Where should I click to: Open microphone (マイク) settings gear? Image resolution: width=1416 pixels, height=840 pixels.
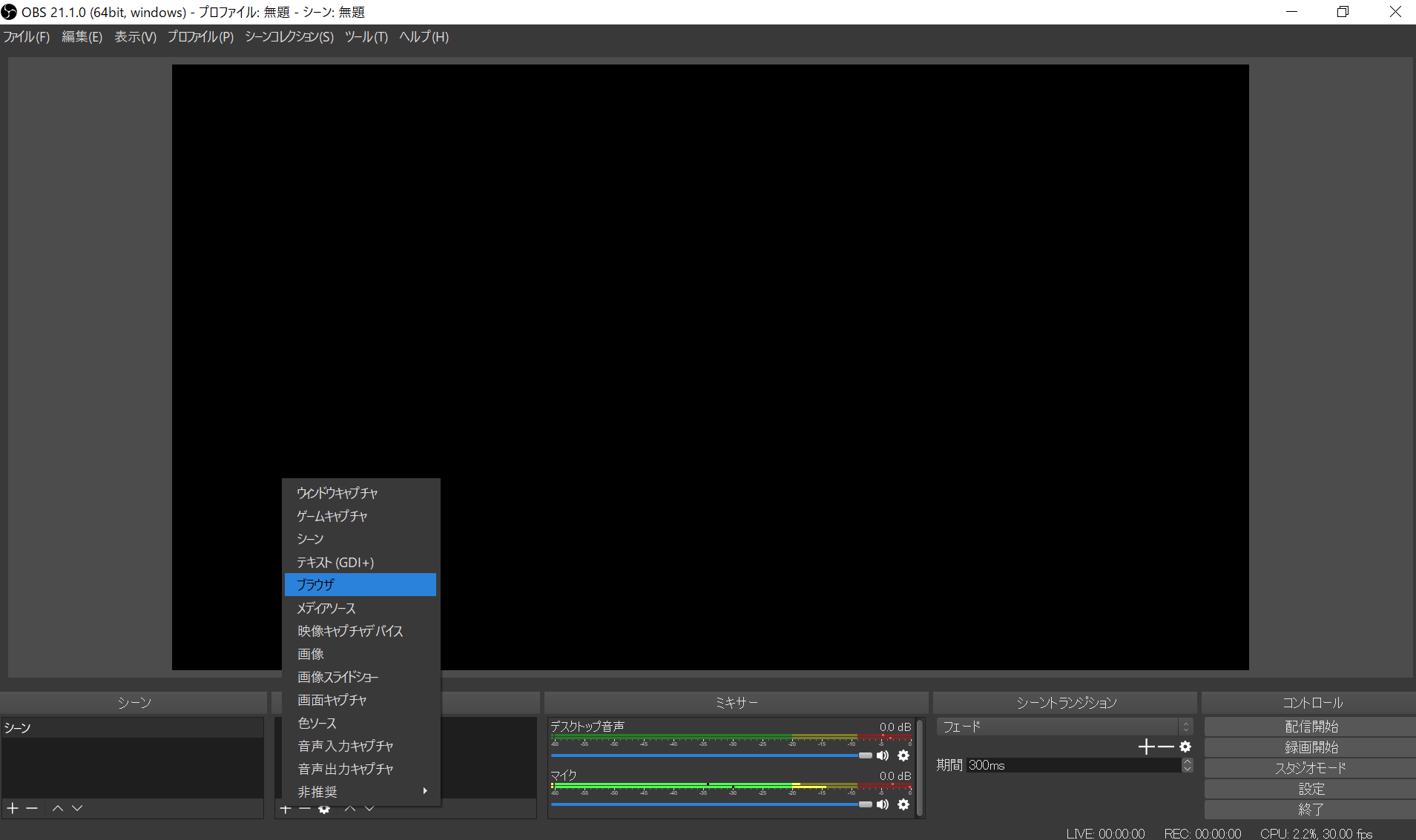(903, 804)
